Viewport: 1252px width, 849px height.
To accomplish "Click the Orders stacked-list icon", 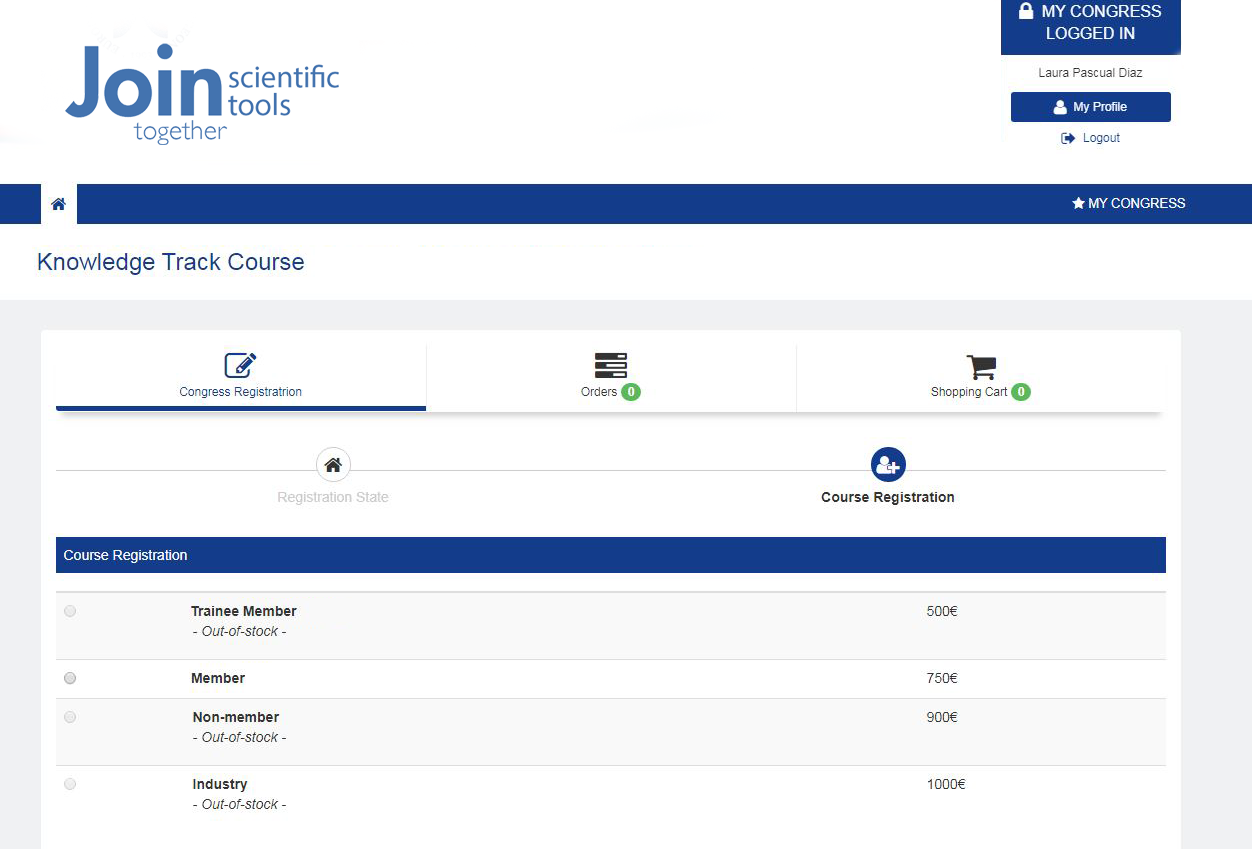I will click(x=611, y=365).
